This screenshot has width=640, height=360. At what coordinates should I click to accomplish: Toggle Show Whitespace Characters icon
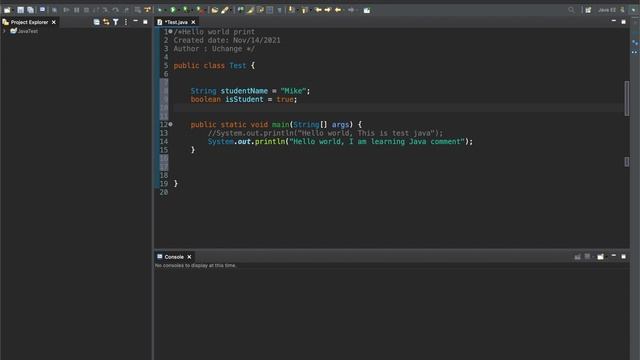pyautogui.click(x=280, y=10)
